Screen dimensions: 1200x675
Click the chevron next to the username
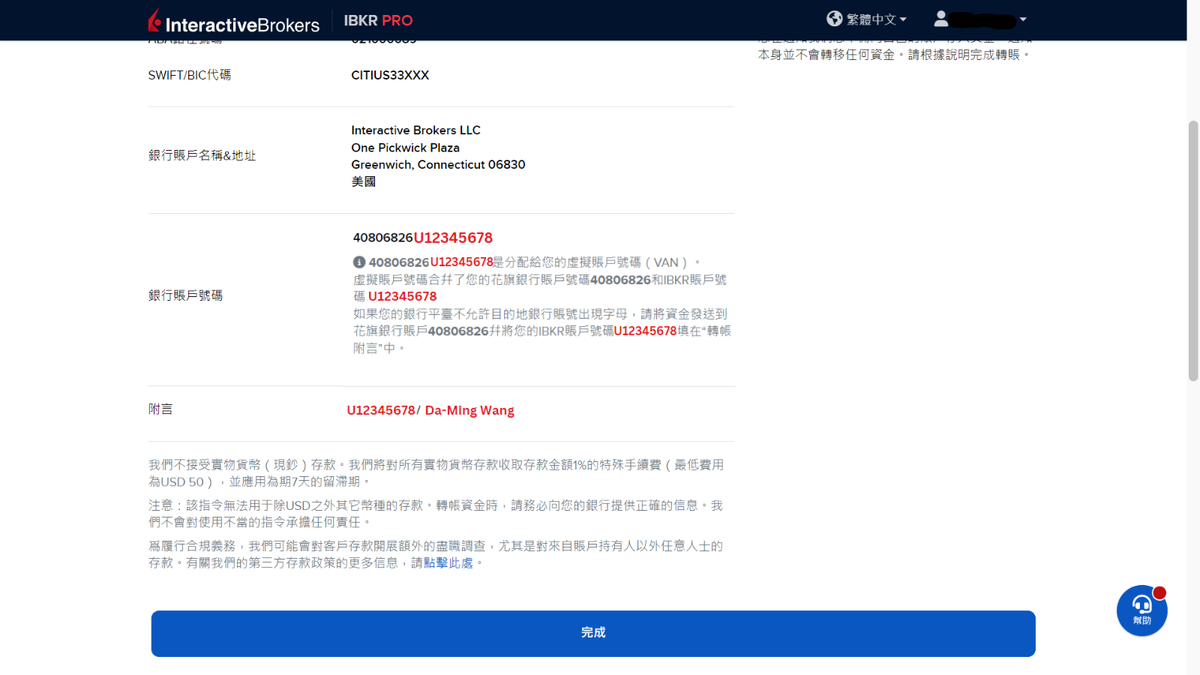tap(1021, 18)
